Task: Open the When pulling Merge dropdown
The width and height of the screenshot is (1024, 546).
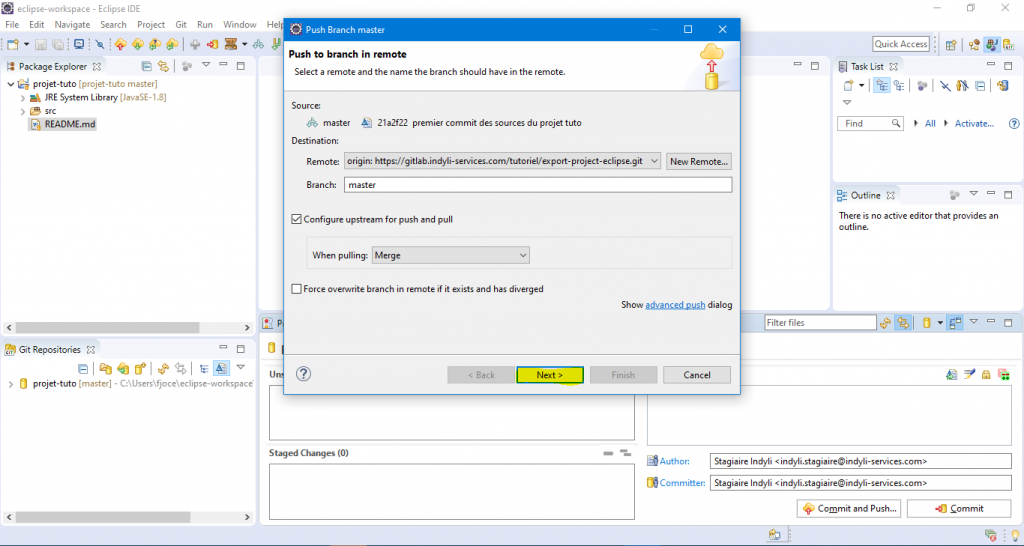Action: (x=451, y=255)
